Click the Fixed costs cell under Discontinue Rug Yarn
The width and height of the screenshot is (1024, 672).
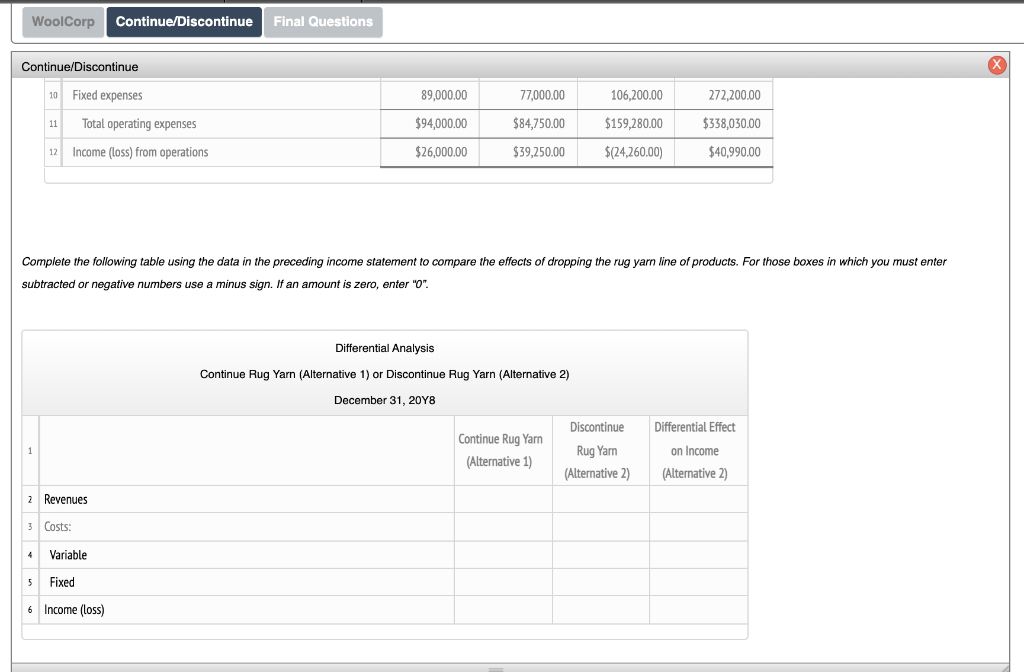click(600, 582)
